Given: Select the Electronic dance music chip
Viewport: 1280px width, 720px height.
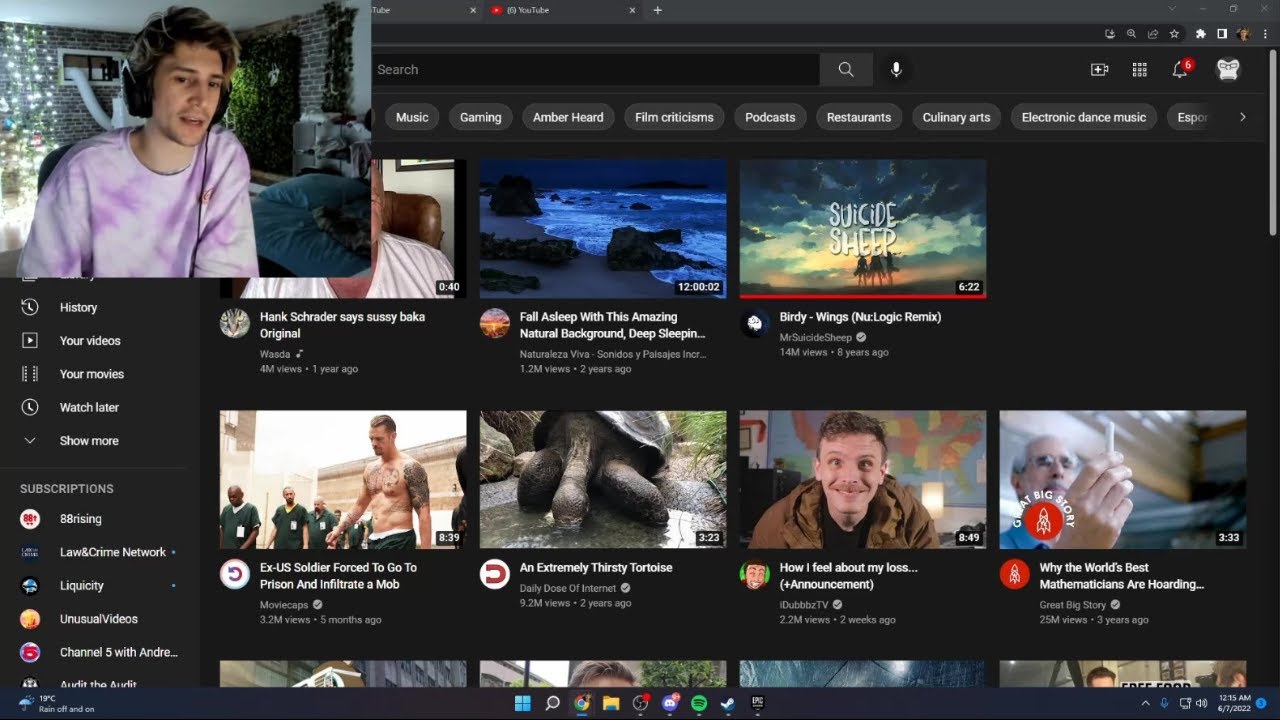Looking at the screenshot, I should click(1084, 117).
